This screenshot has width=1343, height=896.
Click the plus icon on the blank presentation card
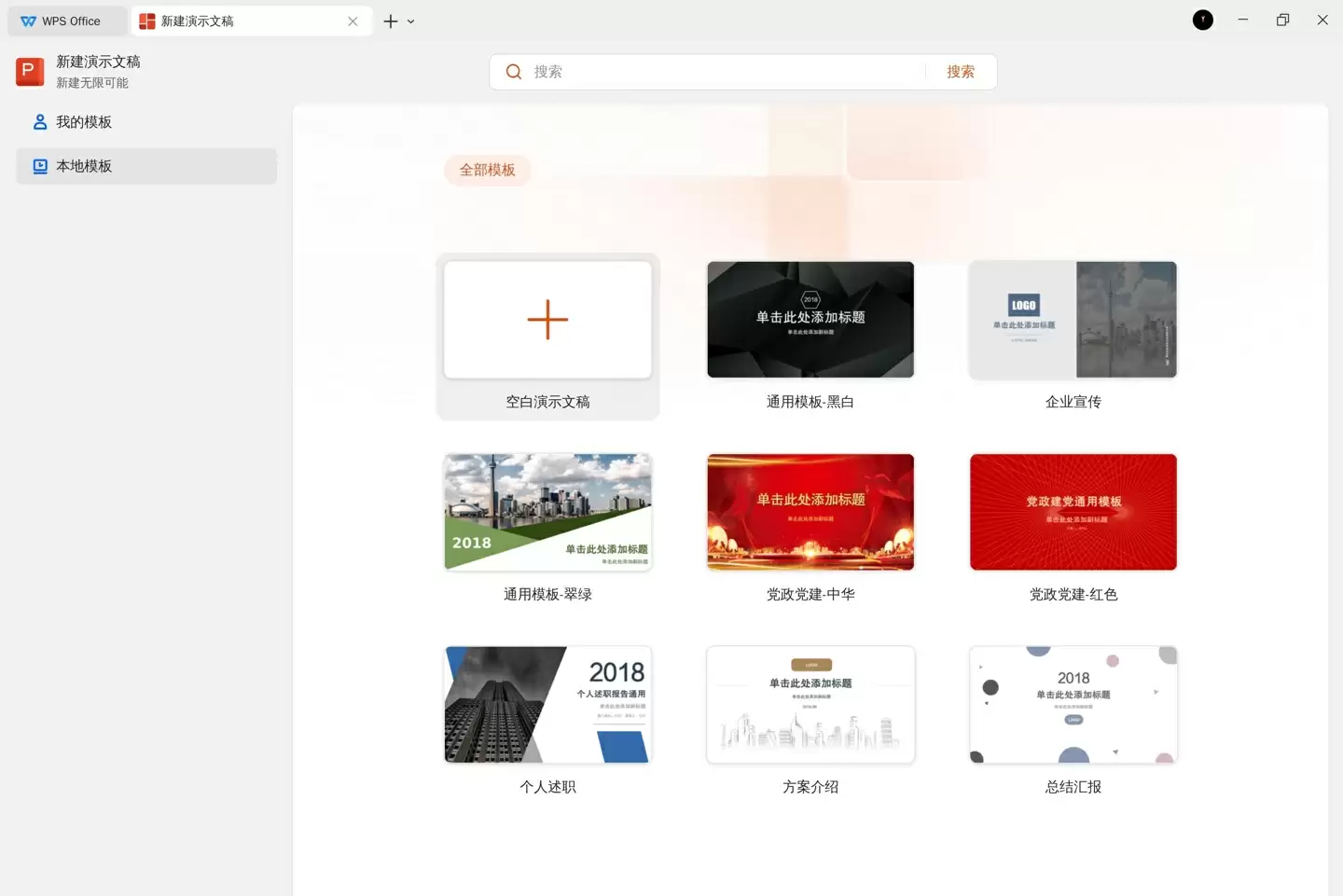[547, 320]
